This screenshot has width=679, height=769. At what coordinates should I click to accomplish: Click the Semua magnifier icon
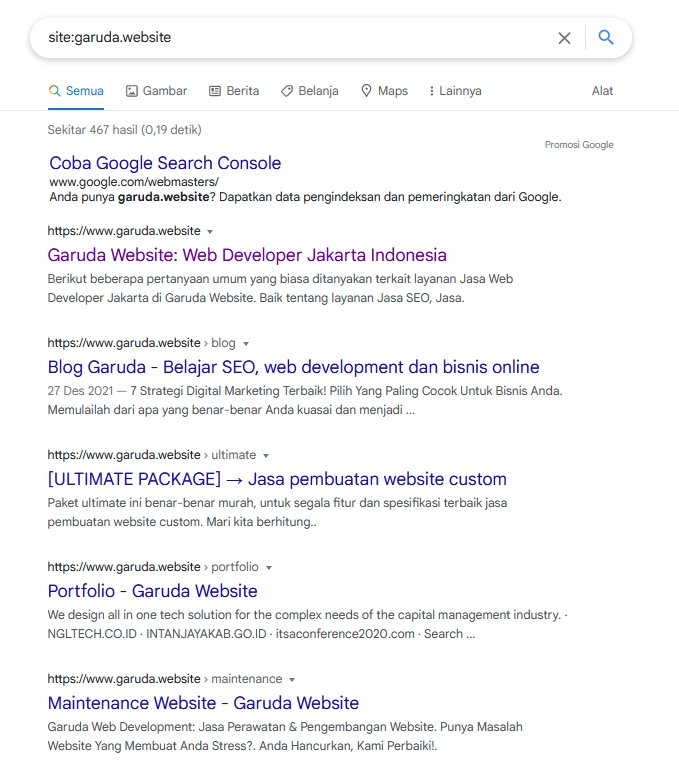click(54, 91)
